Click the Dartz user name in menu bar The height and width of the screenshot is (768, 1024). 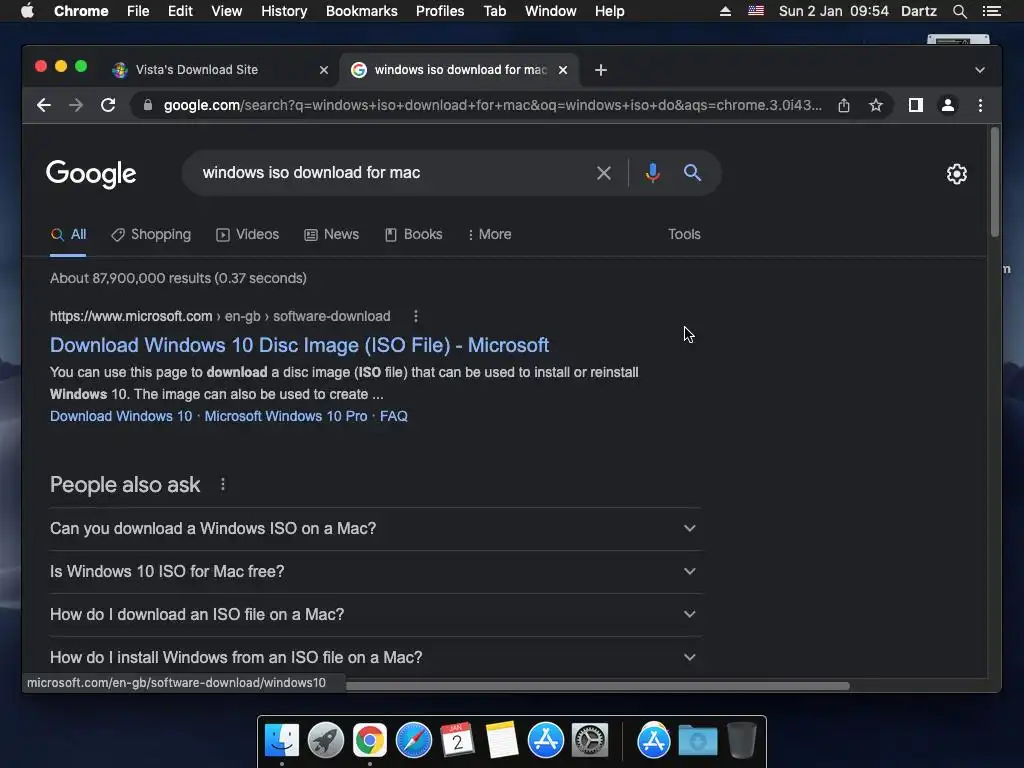tap(919, 11)
